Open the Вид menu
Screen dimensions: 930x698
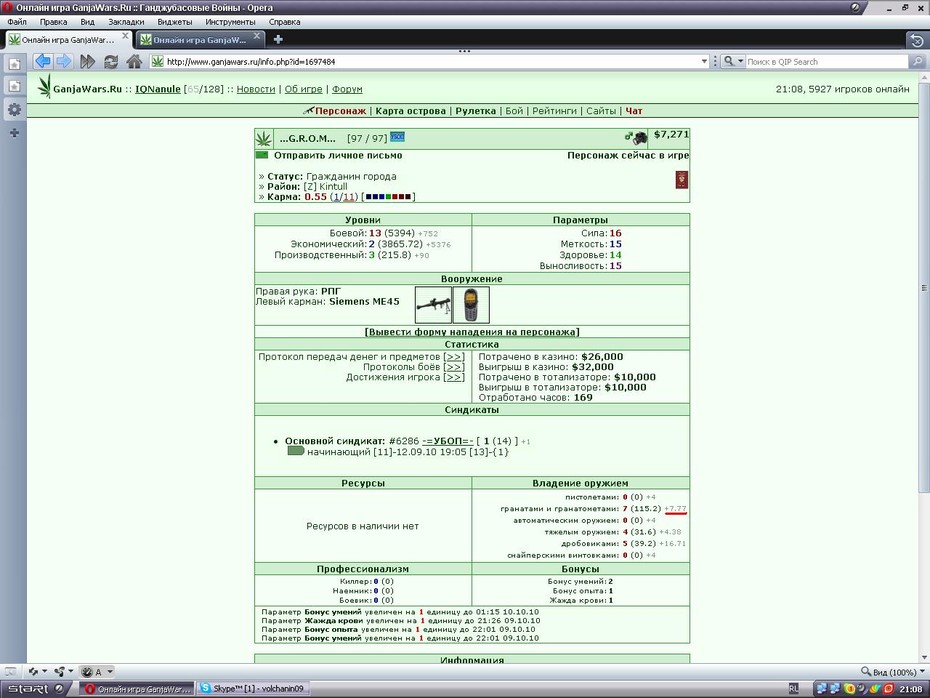(x=87, y=22)
